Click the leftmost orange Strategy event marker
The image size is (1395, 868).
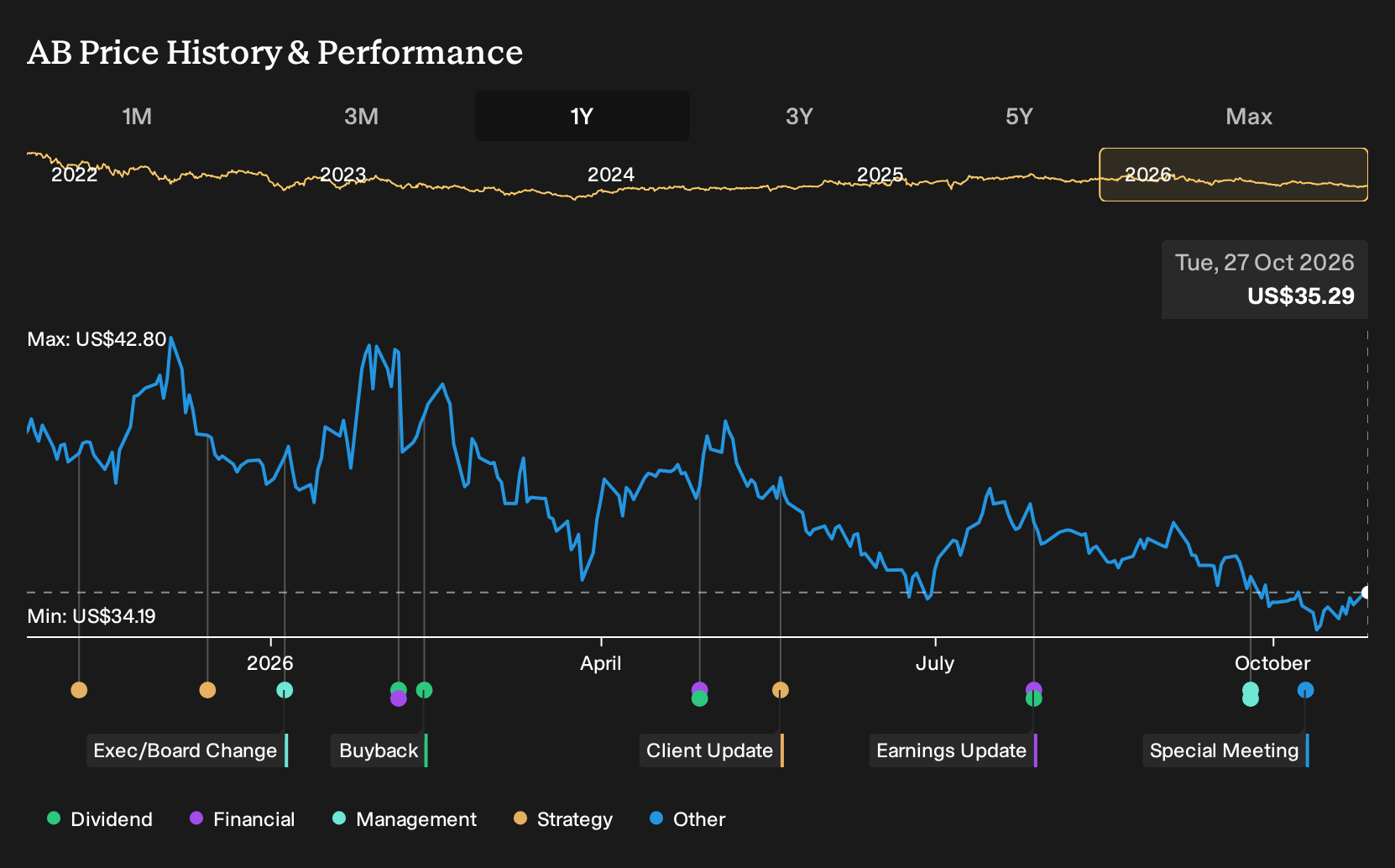click(79, 690)
